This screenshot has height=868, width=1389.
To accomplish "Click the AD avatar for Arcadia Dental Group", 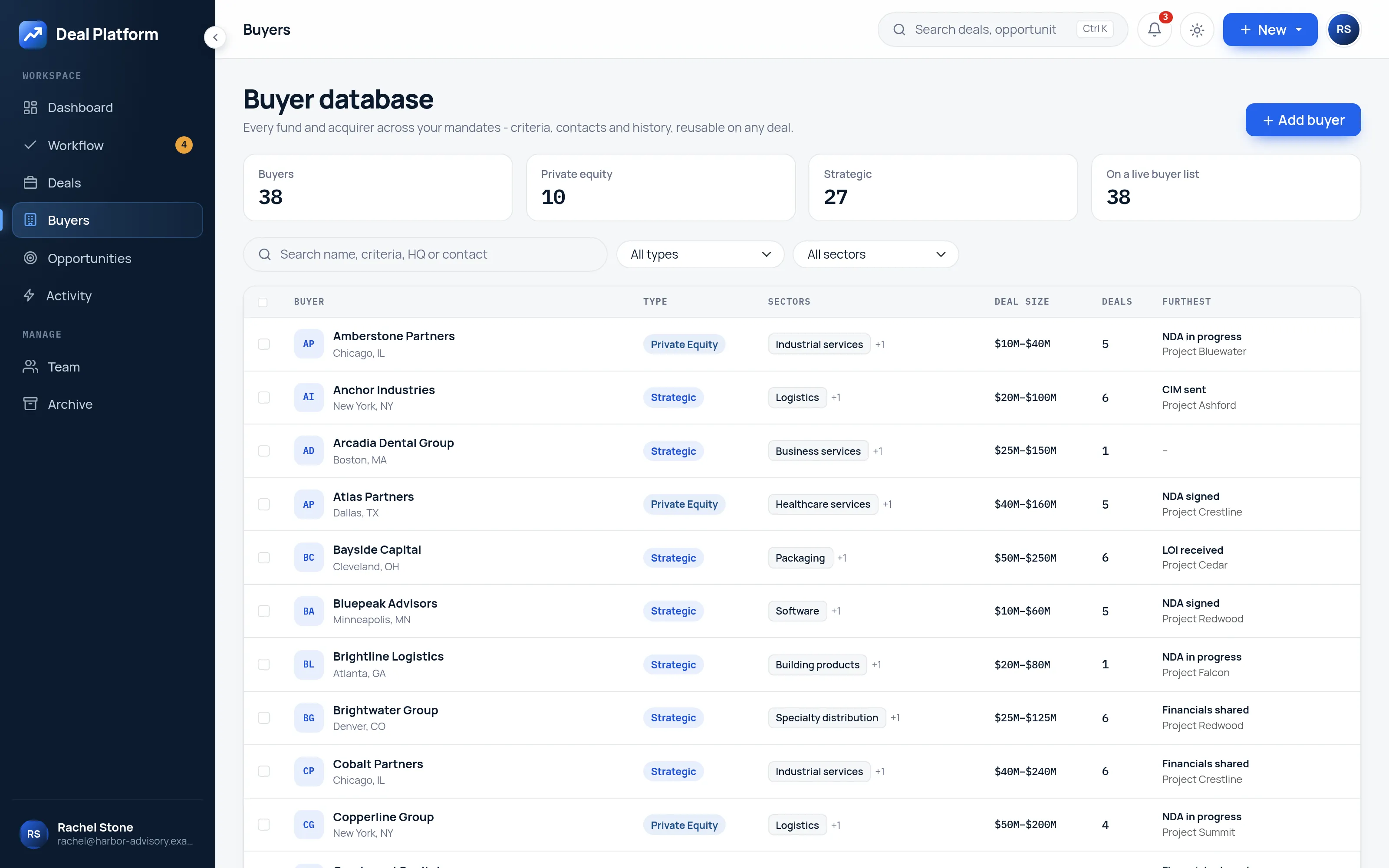I will pyautogui.click(x=309, y=450).
